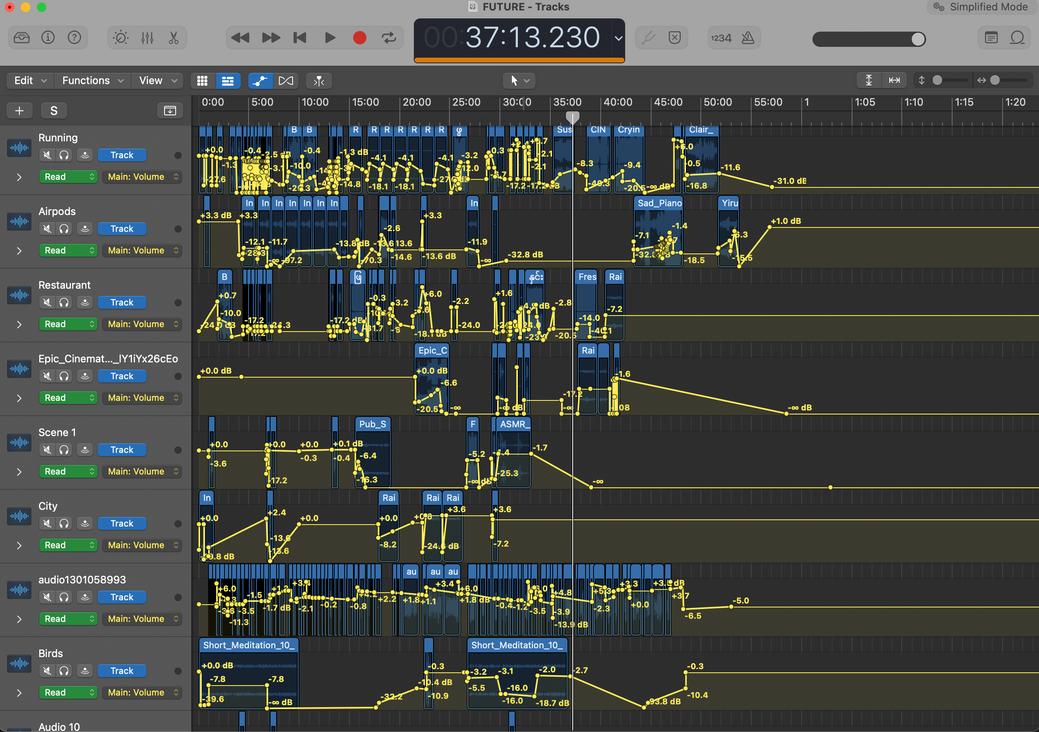Image resolution: width=1039 pixels, height=732 pixels.
Task: Click the playhead marker in ruler
Action: (573, 117)
